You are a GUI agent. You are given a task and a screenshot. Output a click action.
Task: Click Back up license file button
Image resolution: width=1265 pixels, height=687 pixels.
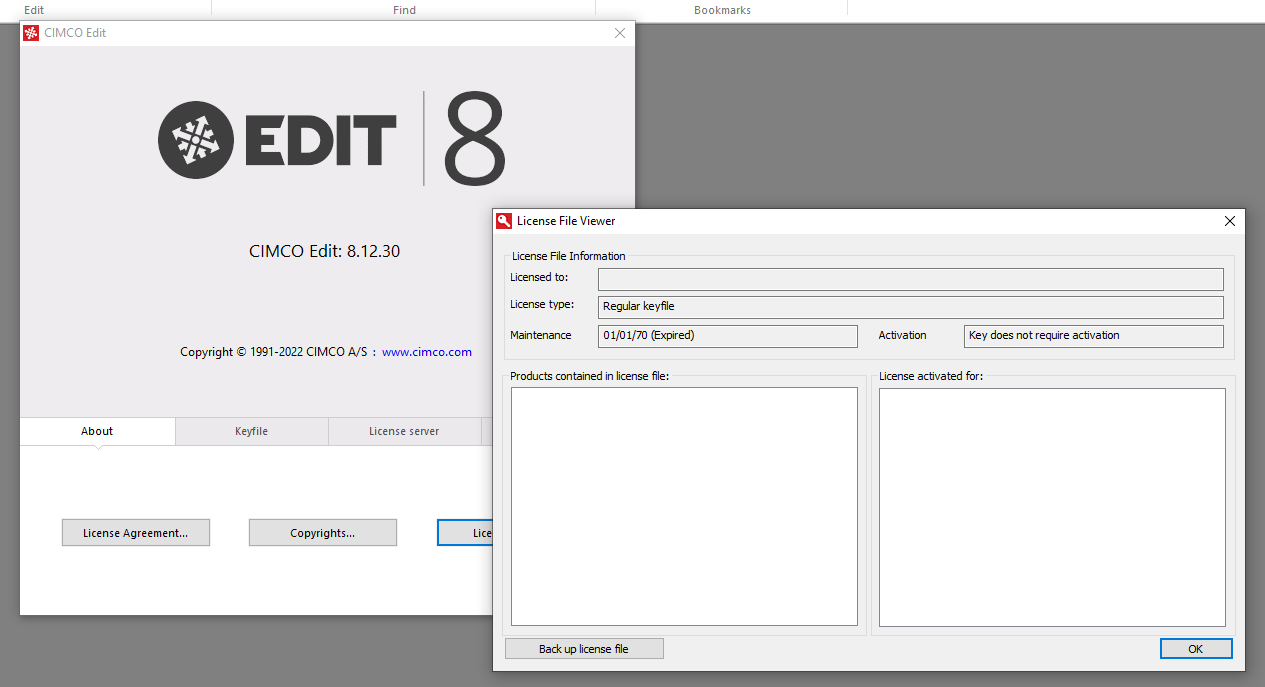tap(584, 649)
